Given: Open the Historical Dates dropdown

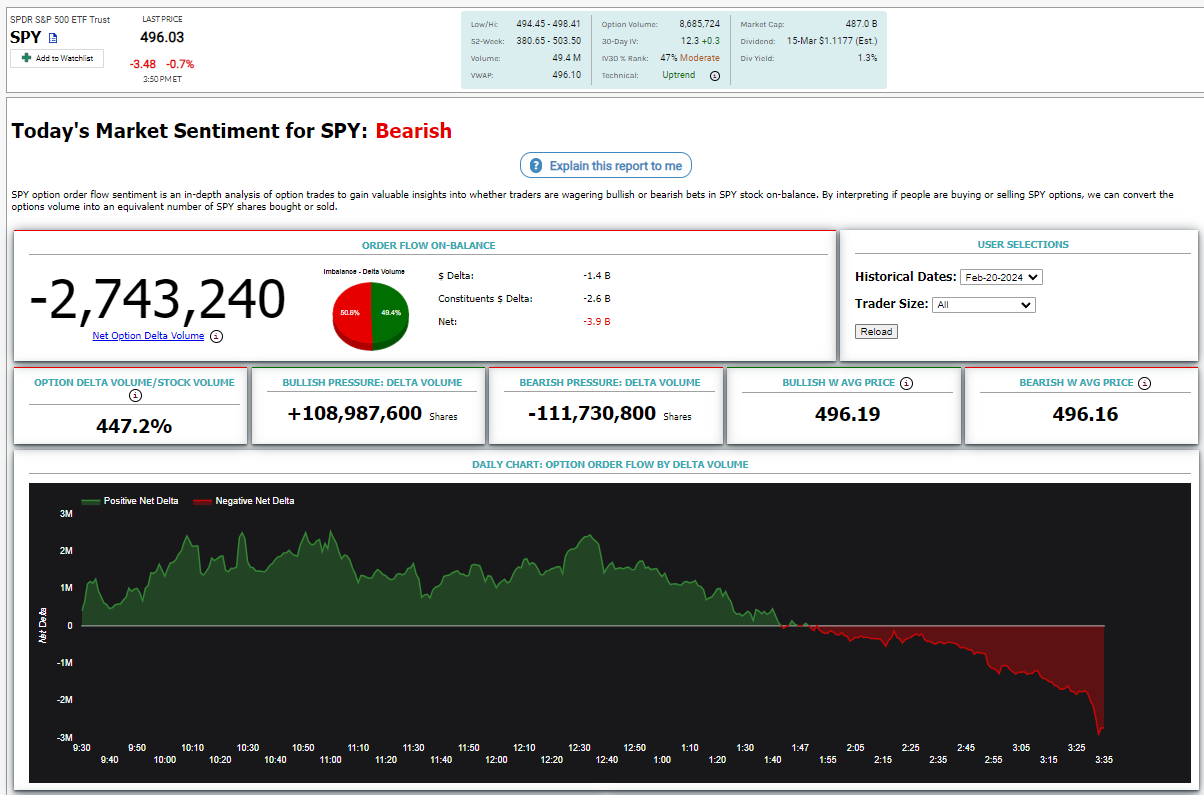Looking at the screenshot, I should 1001,277.
